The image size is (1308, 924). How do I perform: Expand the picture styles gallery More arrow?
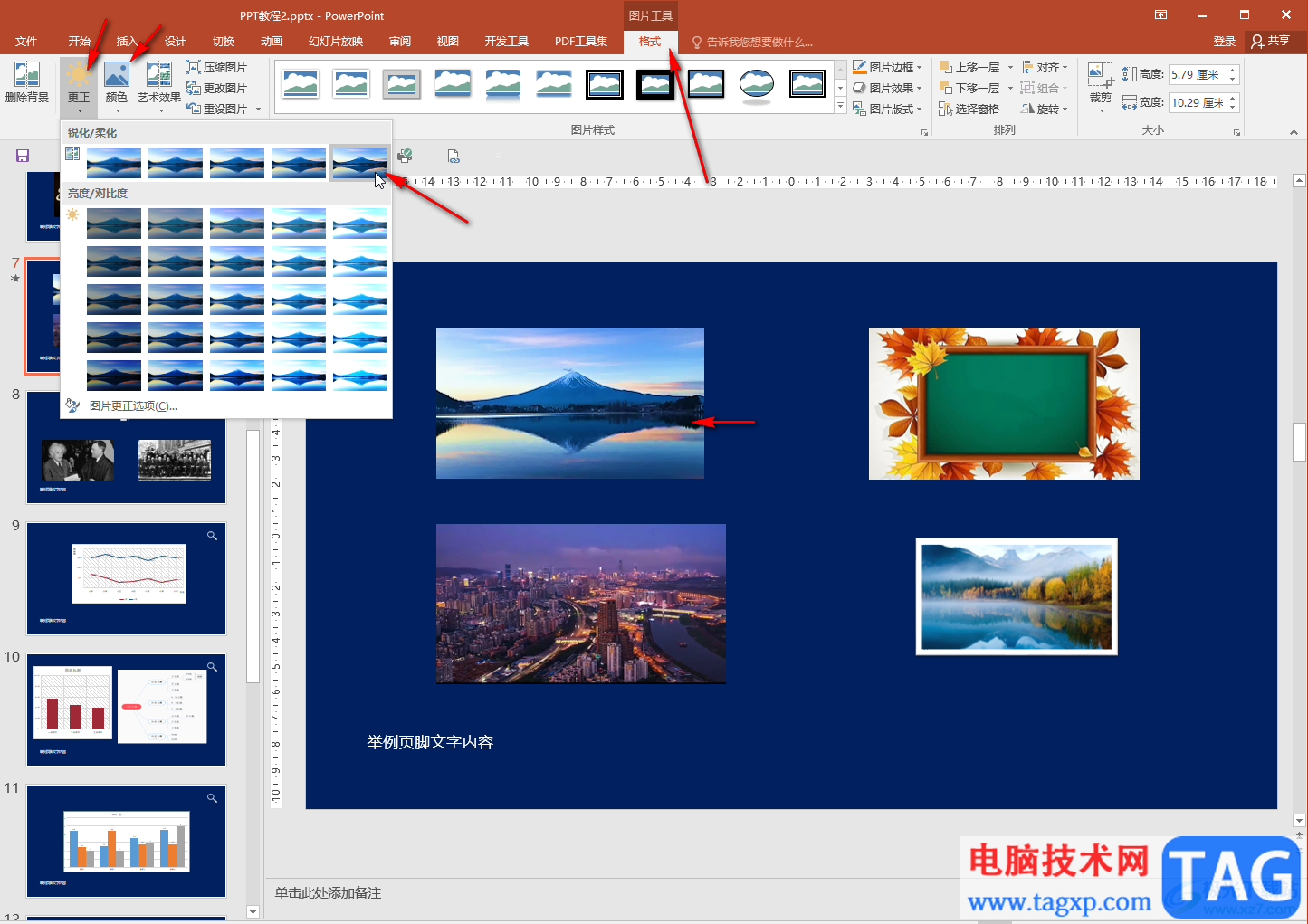coord(840,107)
